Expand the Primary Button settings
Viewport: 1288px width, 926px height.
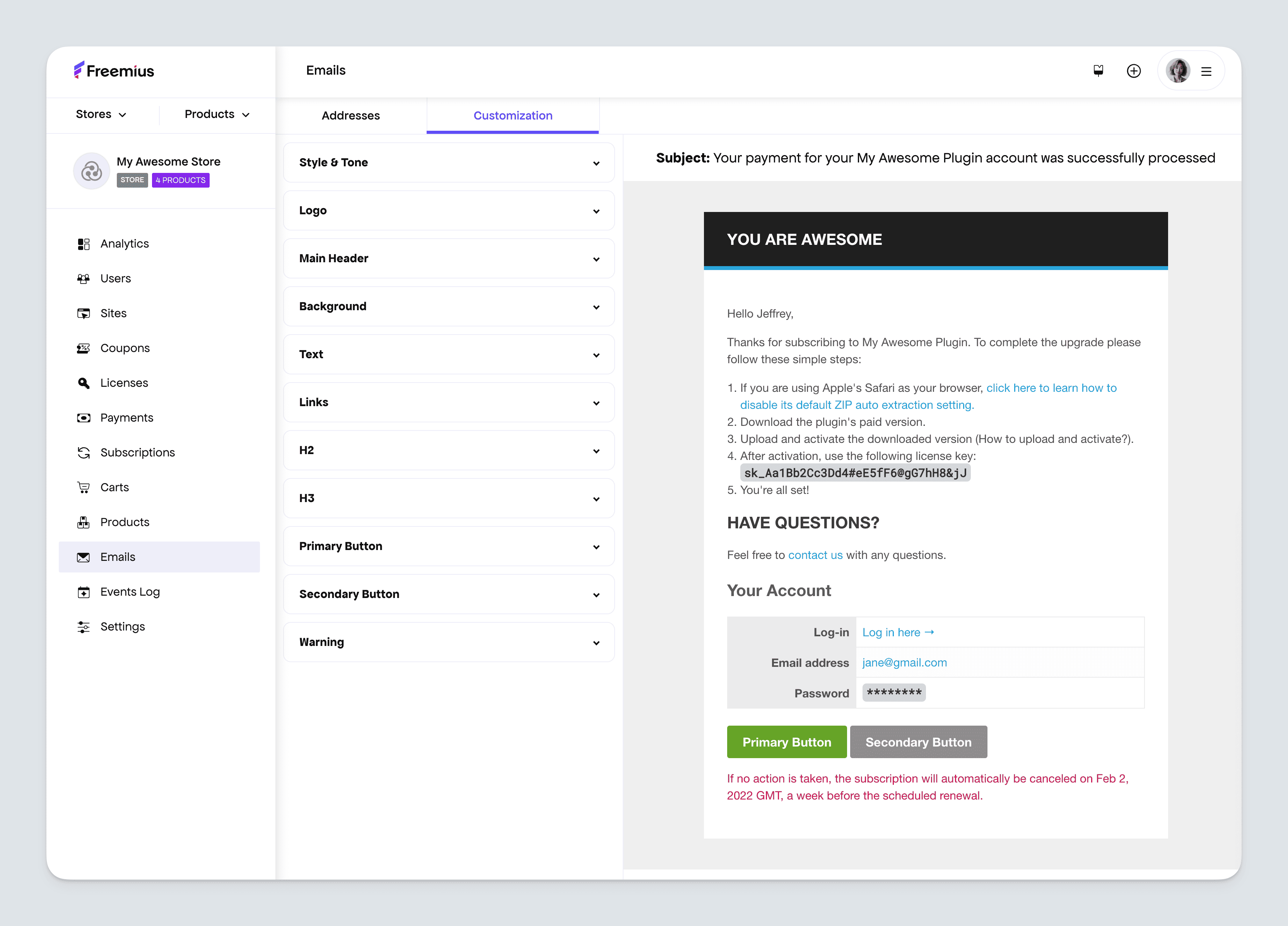pos(449,546)
